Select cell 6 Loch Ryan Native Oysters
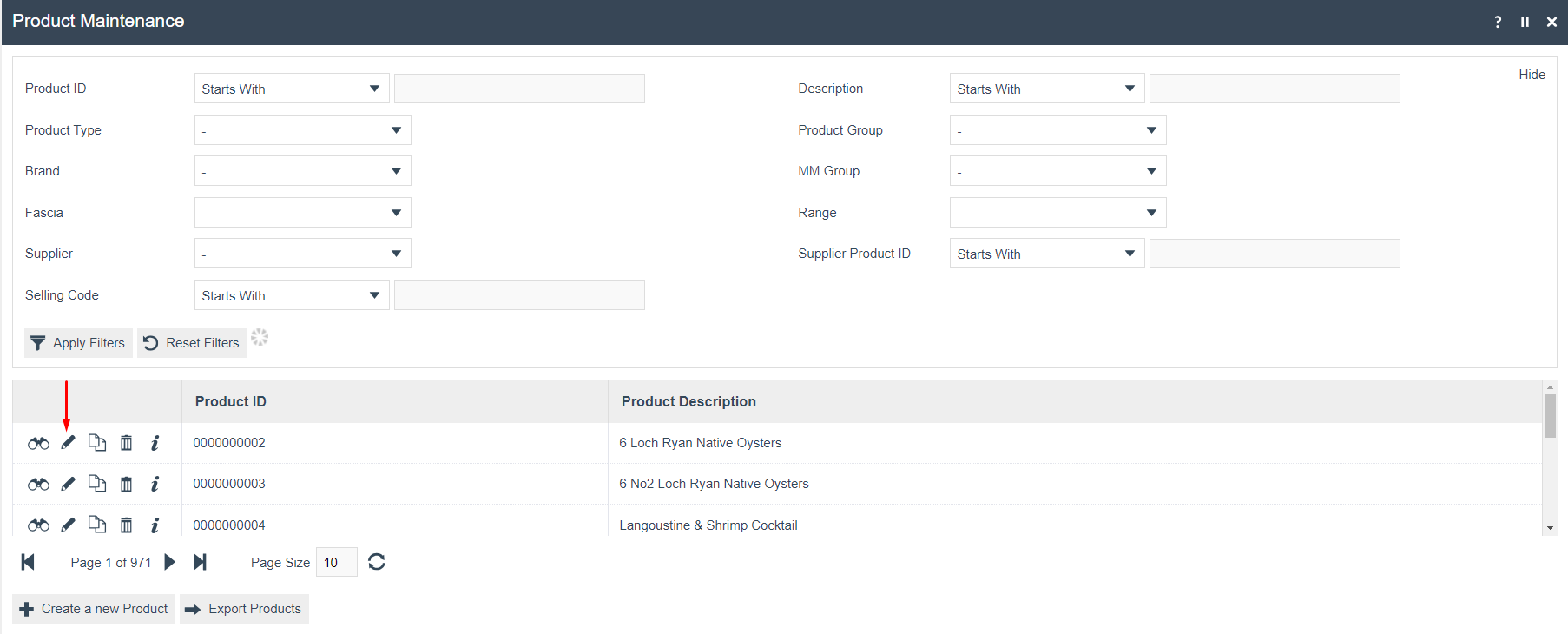Image resolution: width=1568 pixels, height=634 pixels. click(1075, 443)
